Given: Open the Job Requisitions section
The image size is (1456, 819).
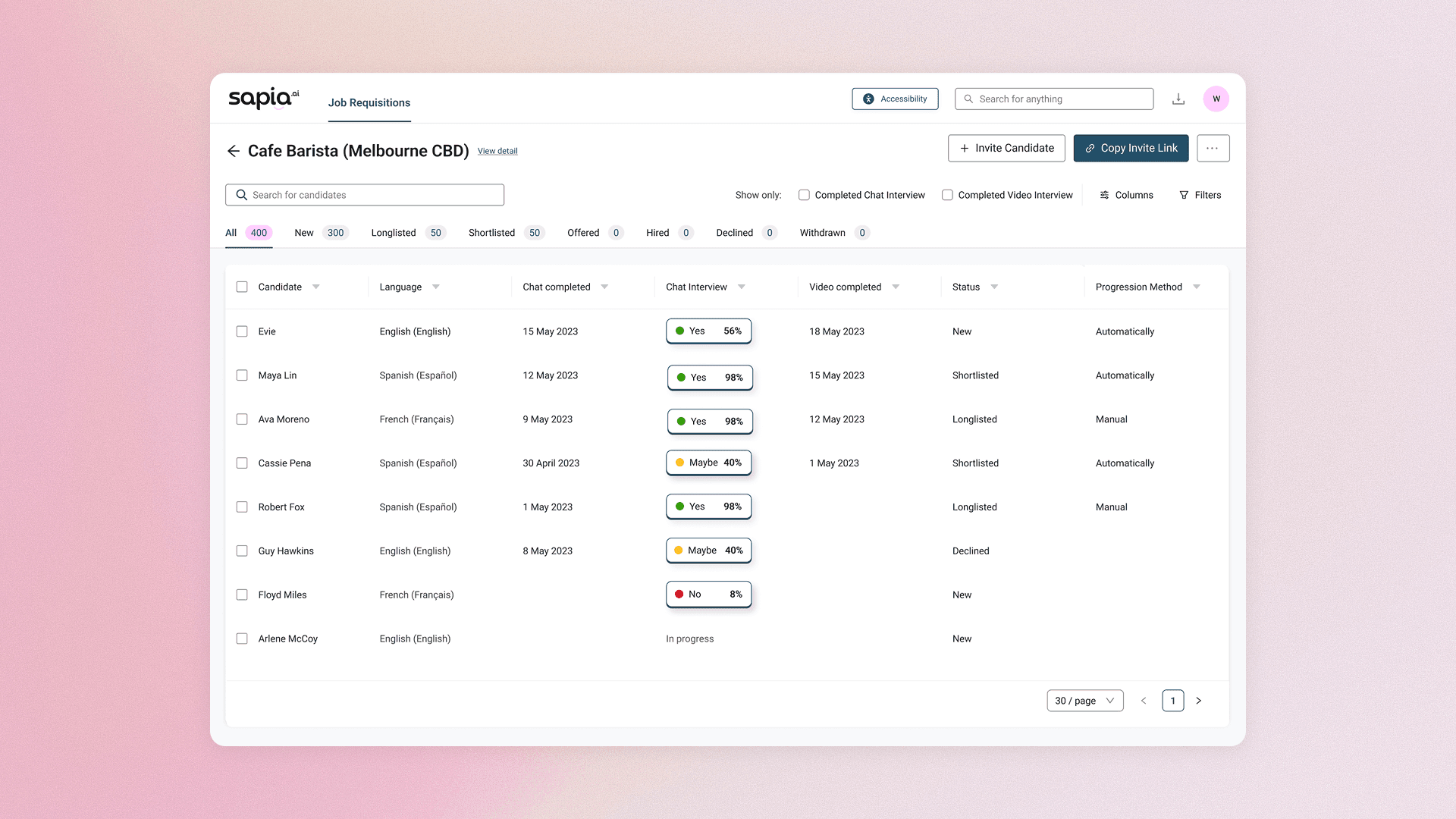Looking at the screenshot, I should [369, 102].
